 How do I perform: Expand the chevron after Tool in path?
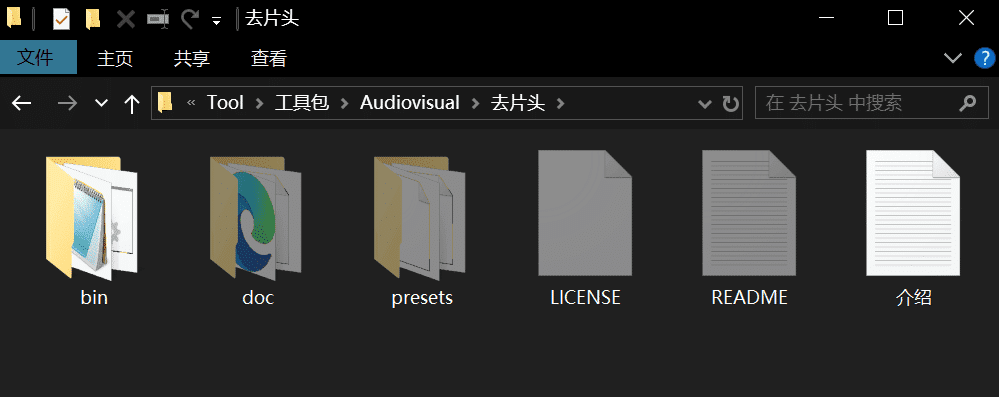tap(259, 103)
